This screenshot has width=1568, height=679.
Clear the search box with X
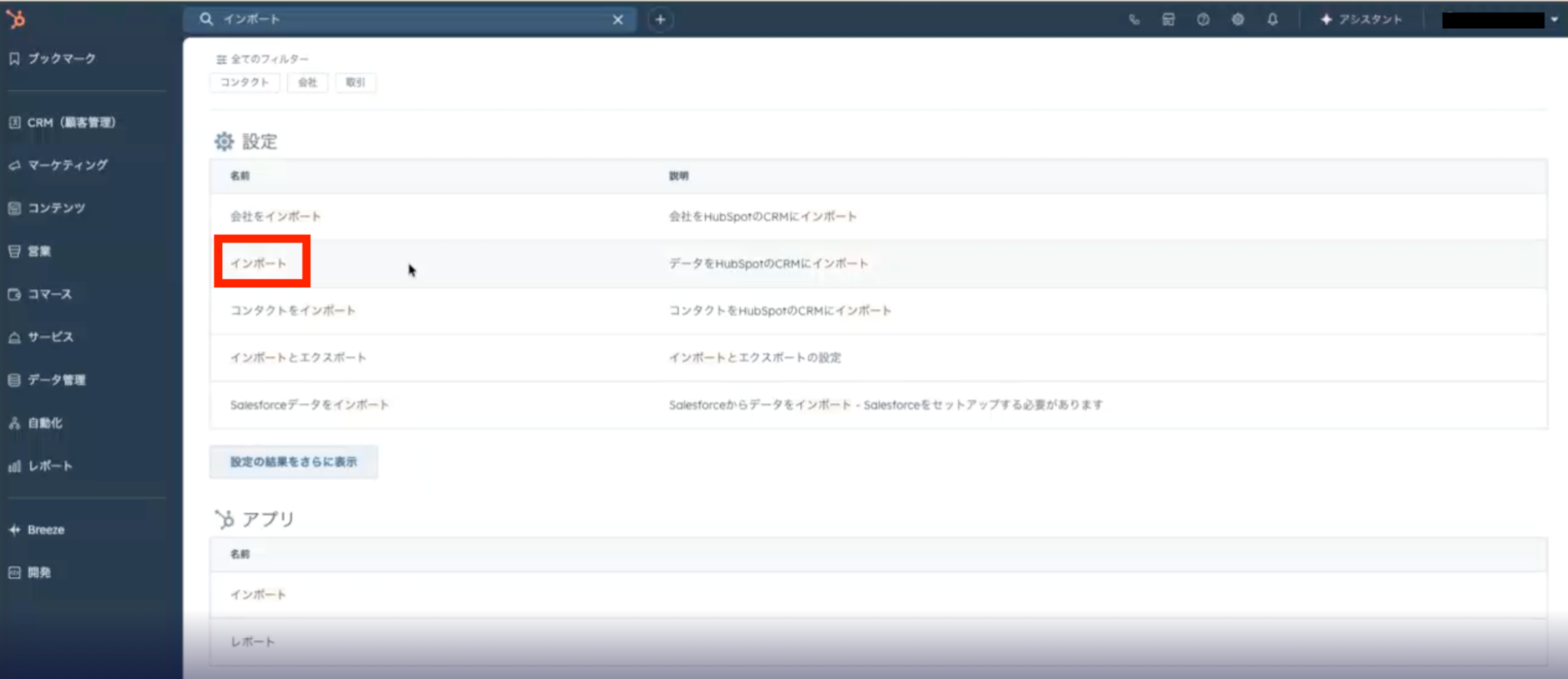coord(618,20)
